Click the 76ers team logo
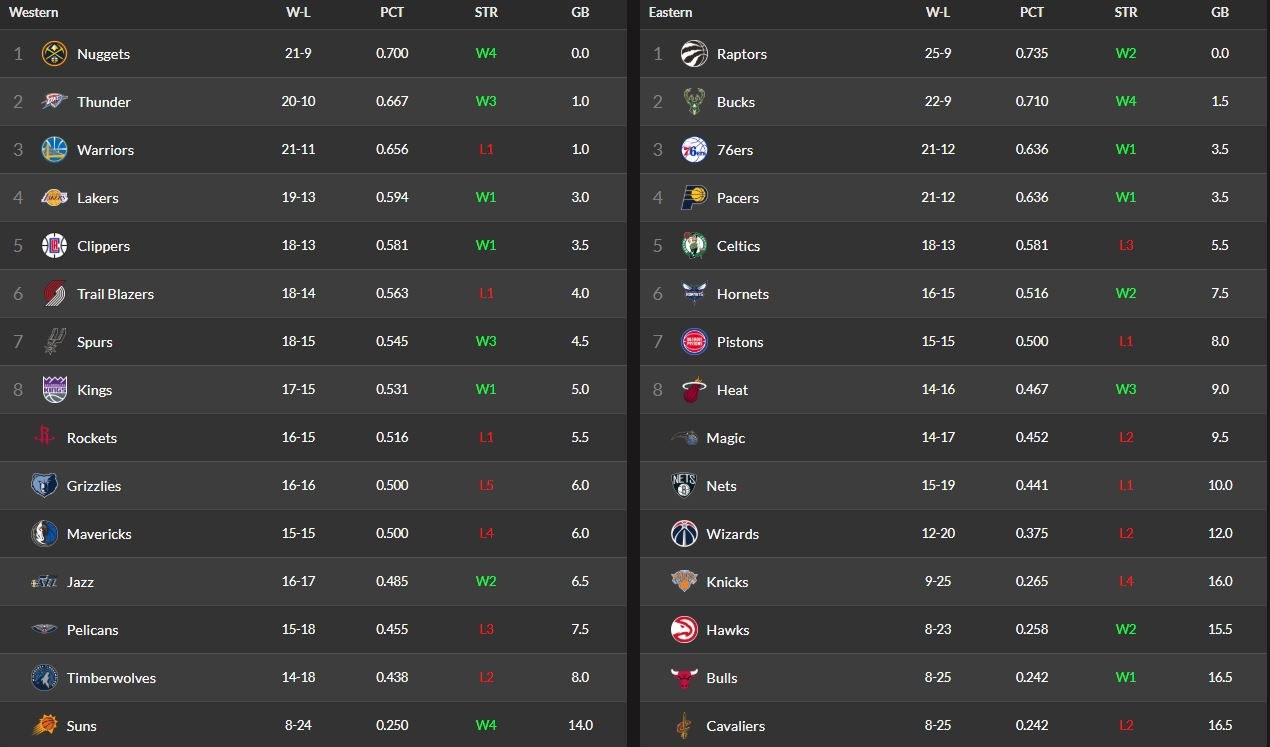1270x747 pixels. point(694,150)
